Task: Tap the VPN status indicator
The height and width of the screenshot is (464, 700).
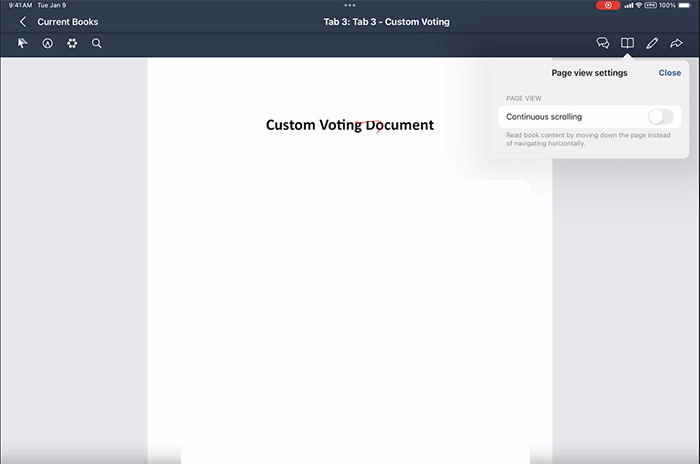Action: click(652, 5)
